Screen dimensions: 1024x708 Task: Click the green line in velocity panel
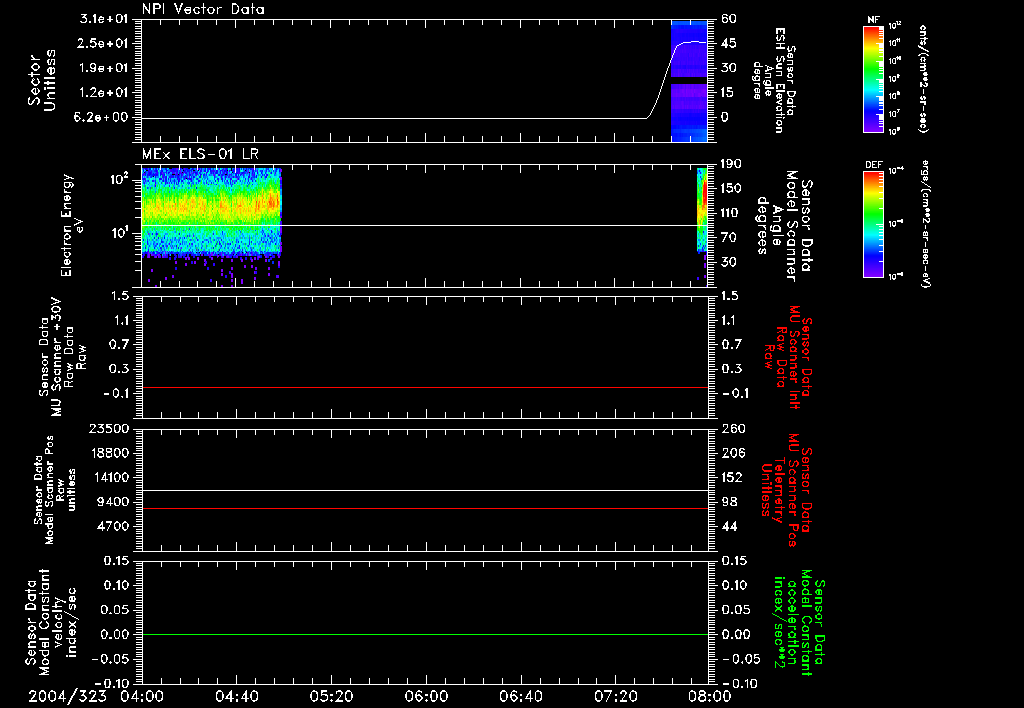(424, 634)
